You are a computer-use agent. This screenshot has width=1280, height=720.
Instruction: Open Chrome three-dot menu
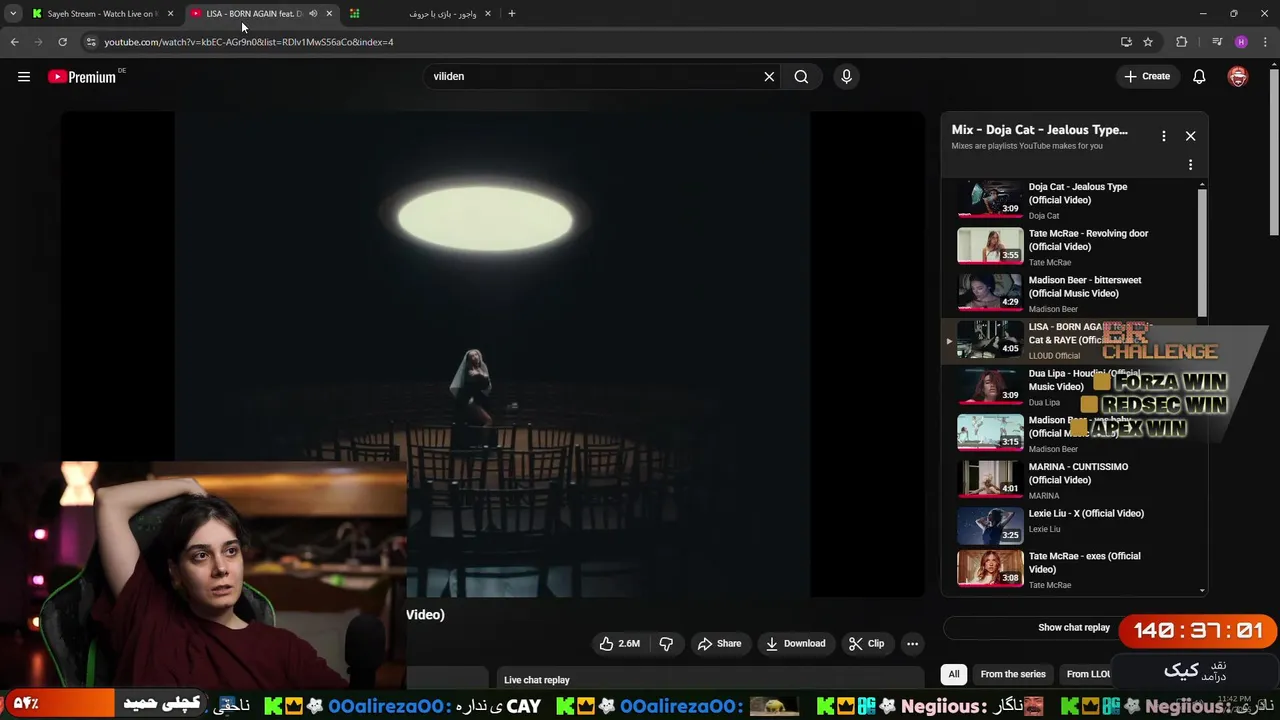click(x=1265, y=42)
